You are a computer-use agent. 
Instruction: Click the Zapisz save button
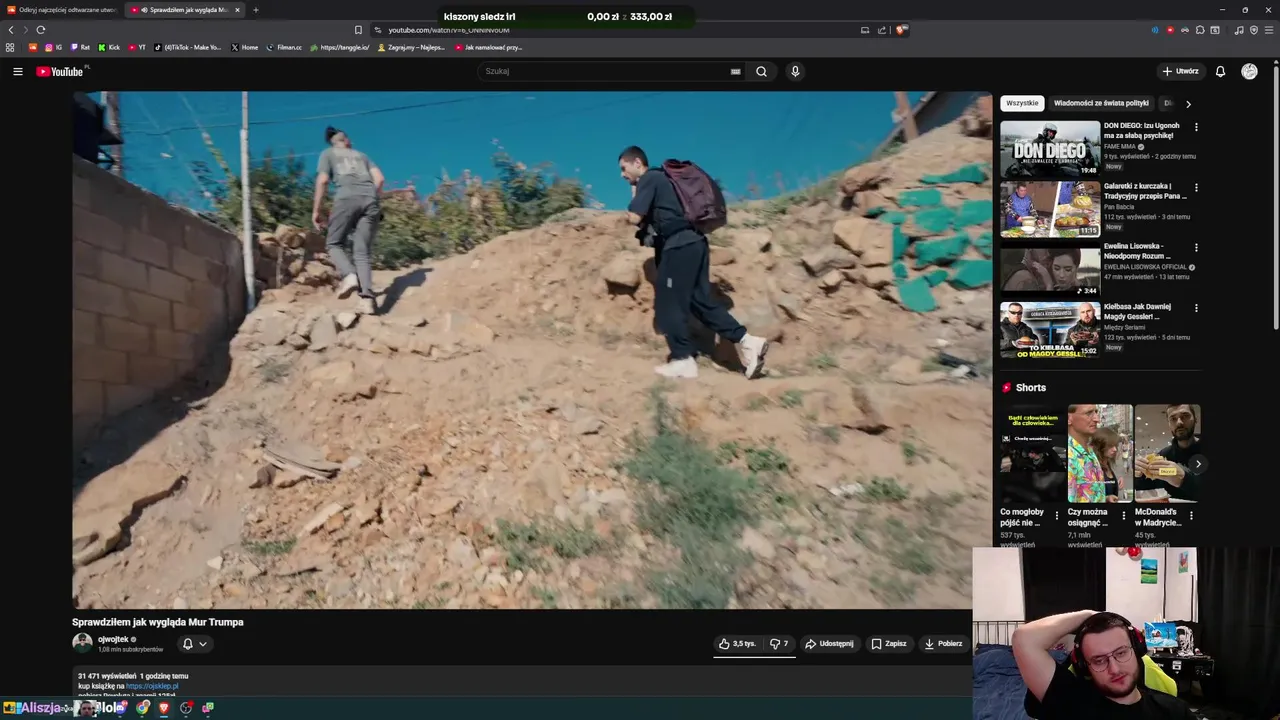click(889, 644)
